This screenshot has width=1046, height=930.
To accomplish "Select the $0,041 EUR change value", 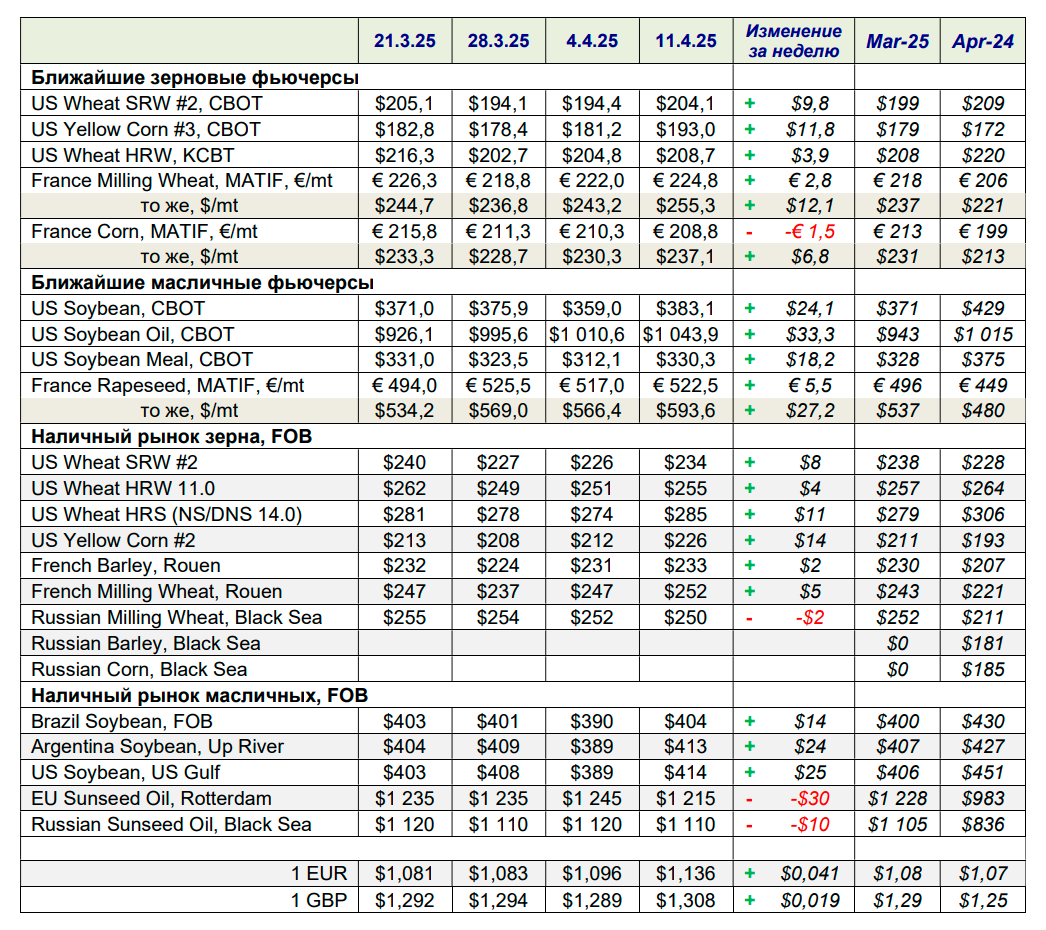I will click(x=810, y=874).
